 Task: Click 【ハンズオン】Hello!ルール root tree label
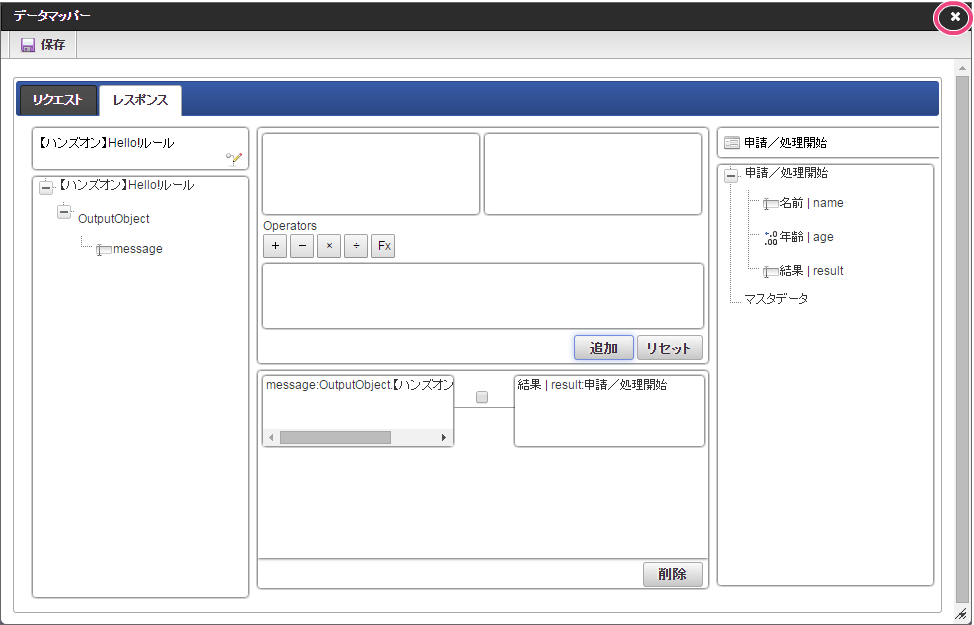click(x=125, y=185)
